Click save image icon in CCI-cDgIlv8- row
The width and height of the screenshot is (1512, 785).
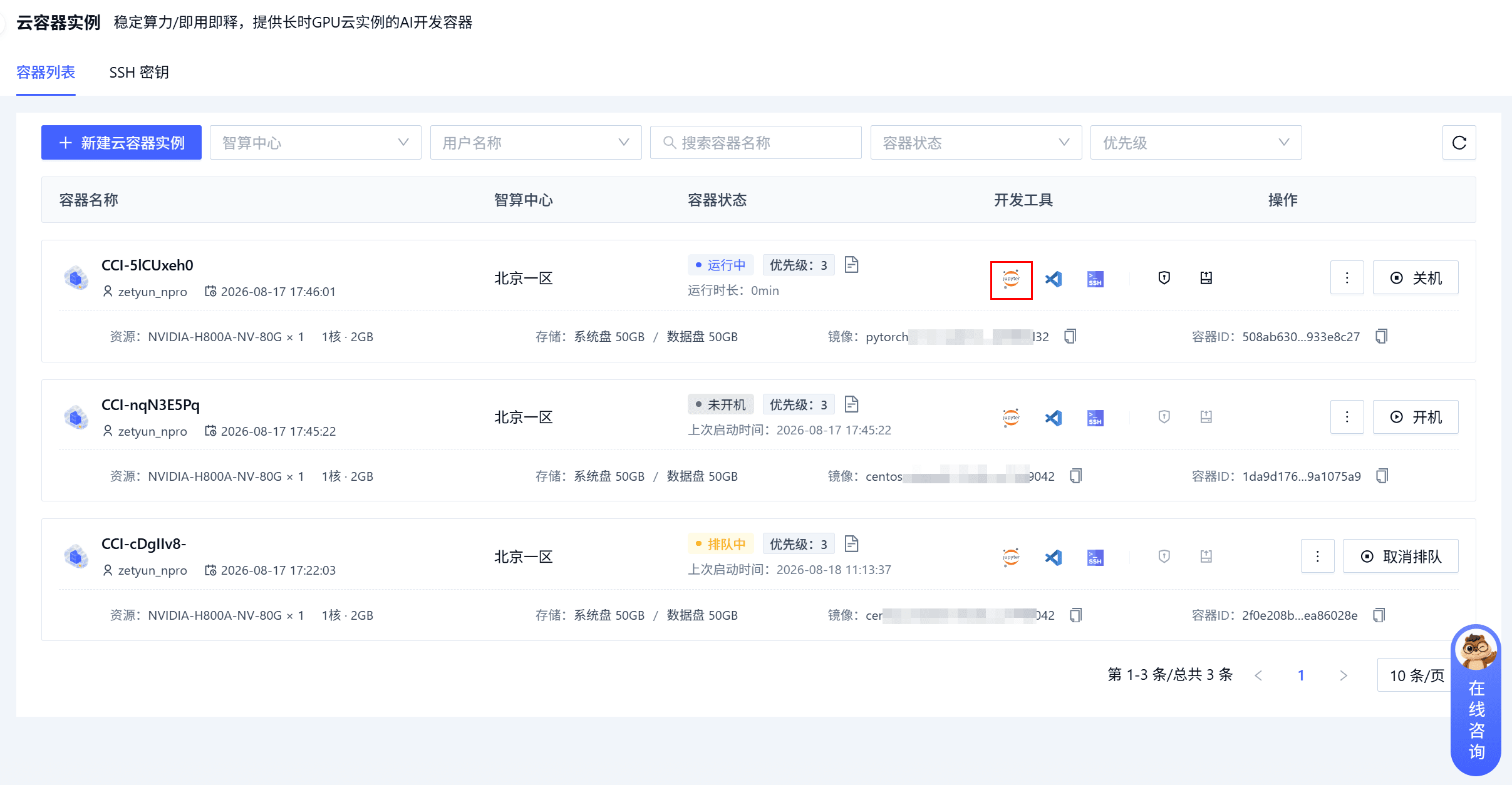click(x=1206, y=557)
